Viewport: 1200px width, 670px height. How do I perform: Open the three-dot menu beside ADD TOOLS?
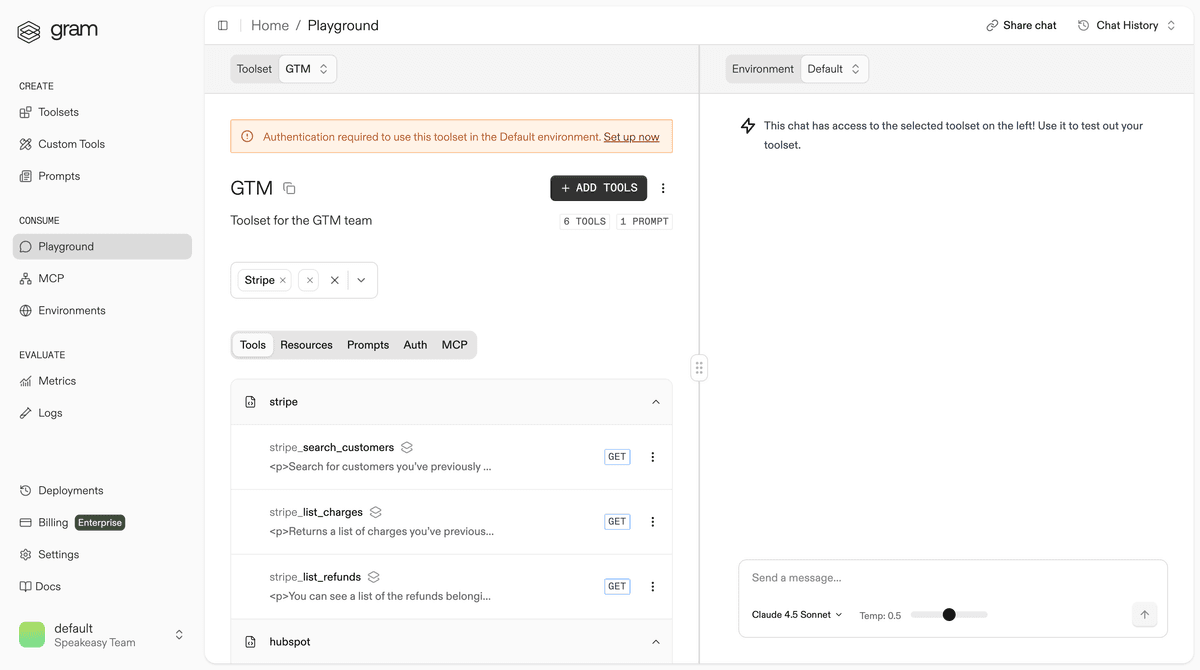coord(663,188)
